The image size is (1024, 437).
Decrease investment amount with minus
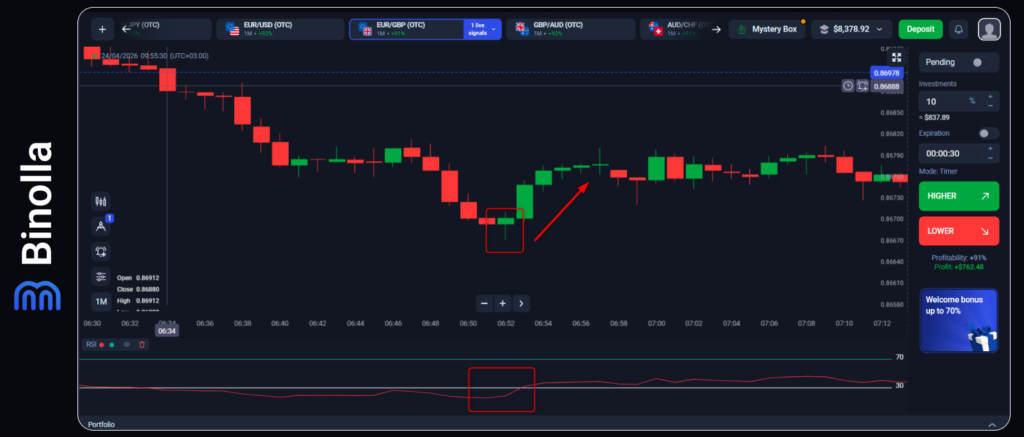(x=990, y=106)
